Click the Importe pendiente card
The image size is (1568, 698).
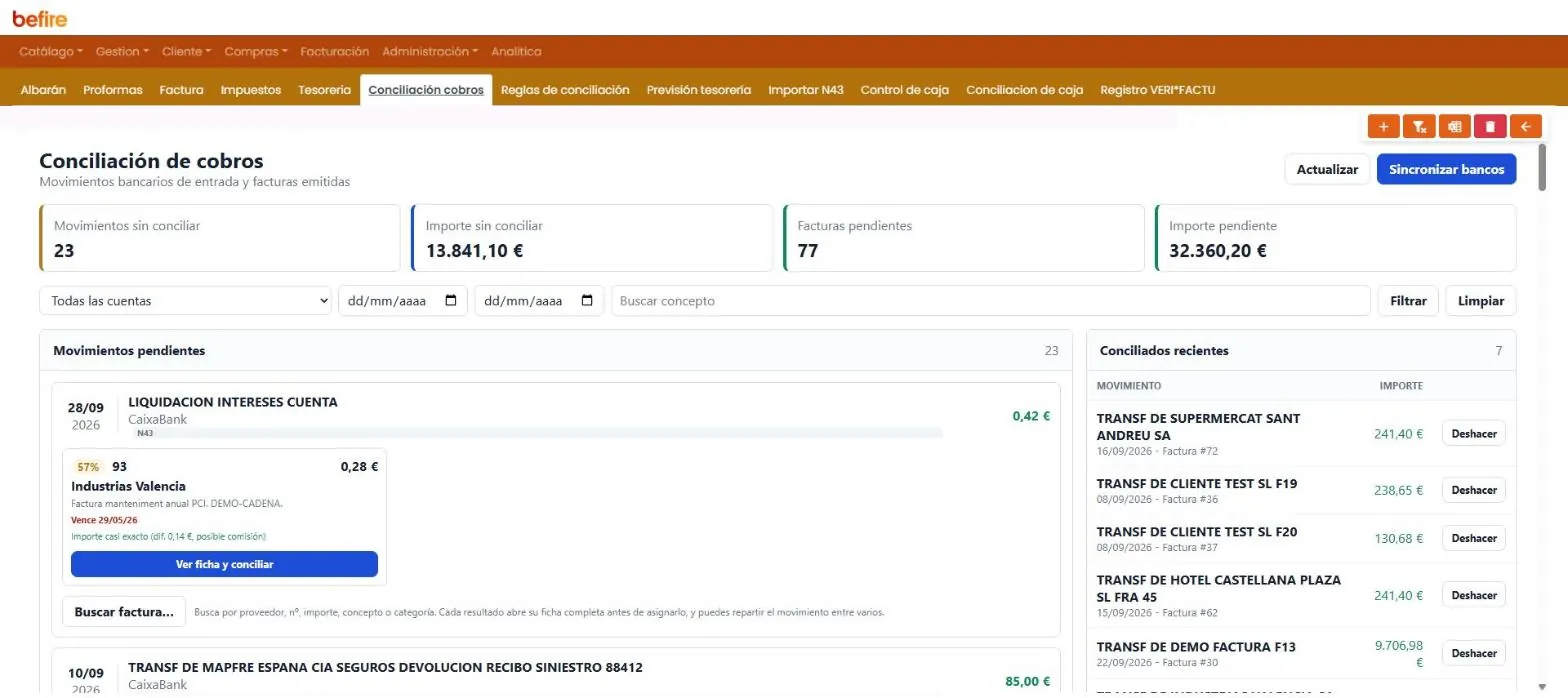click(x=1336, y=238)
